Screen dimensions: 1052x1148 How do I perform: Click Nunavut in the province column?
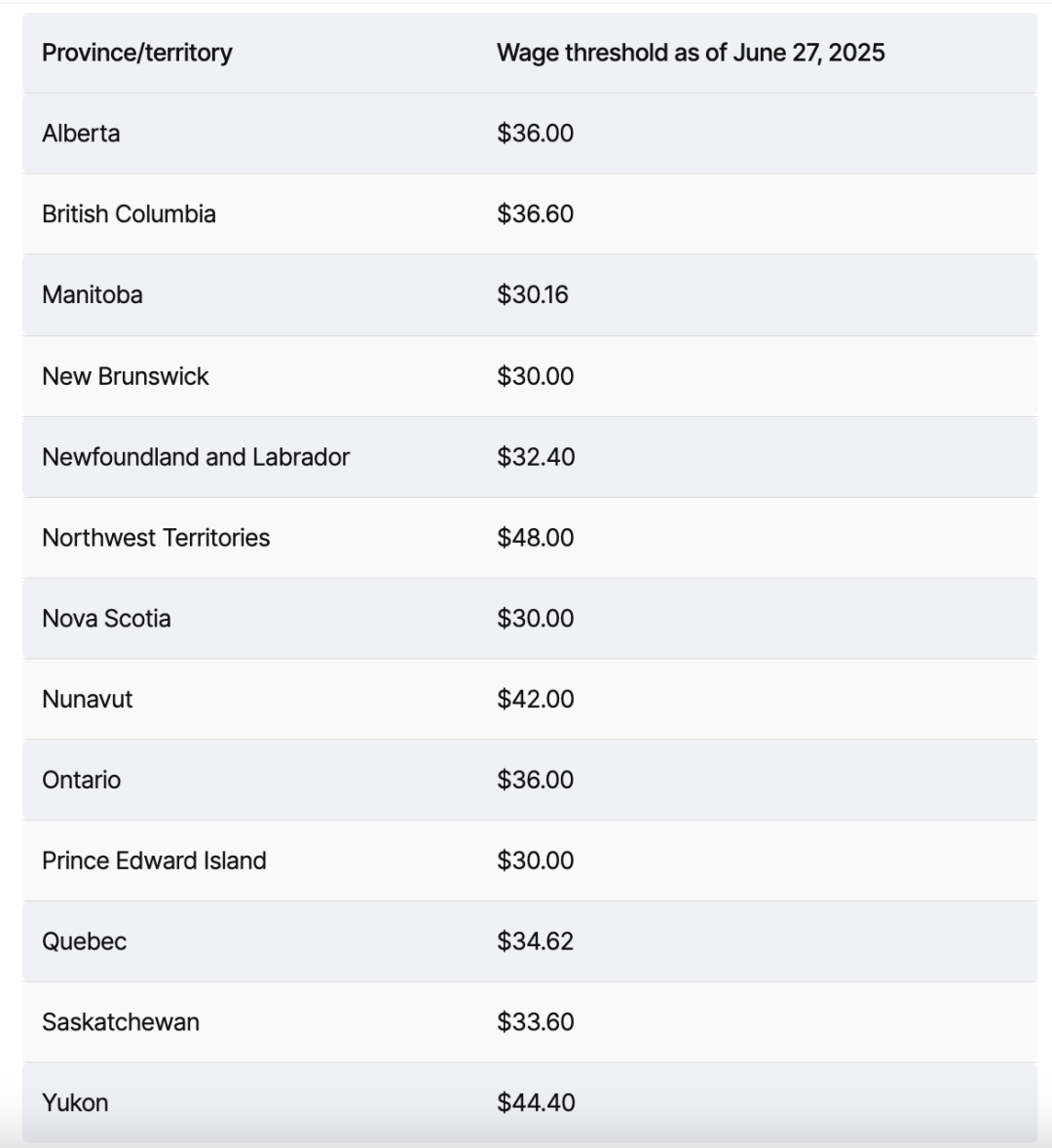(88, 700)
